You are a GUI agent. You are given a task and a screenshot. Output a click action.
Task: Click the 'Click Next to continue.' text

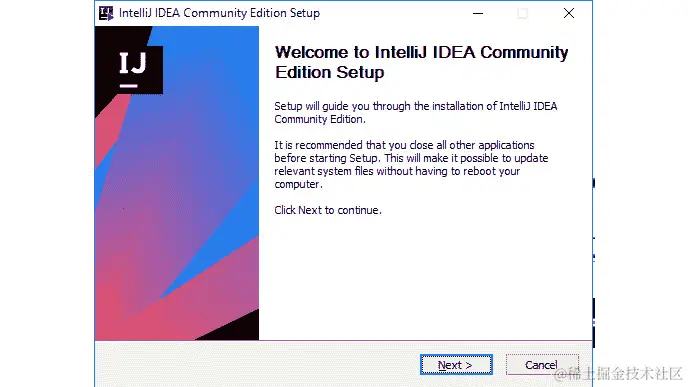click(328, 210)
